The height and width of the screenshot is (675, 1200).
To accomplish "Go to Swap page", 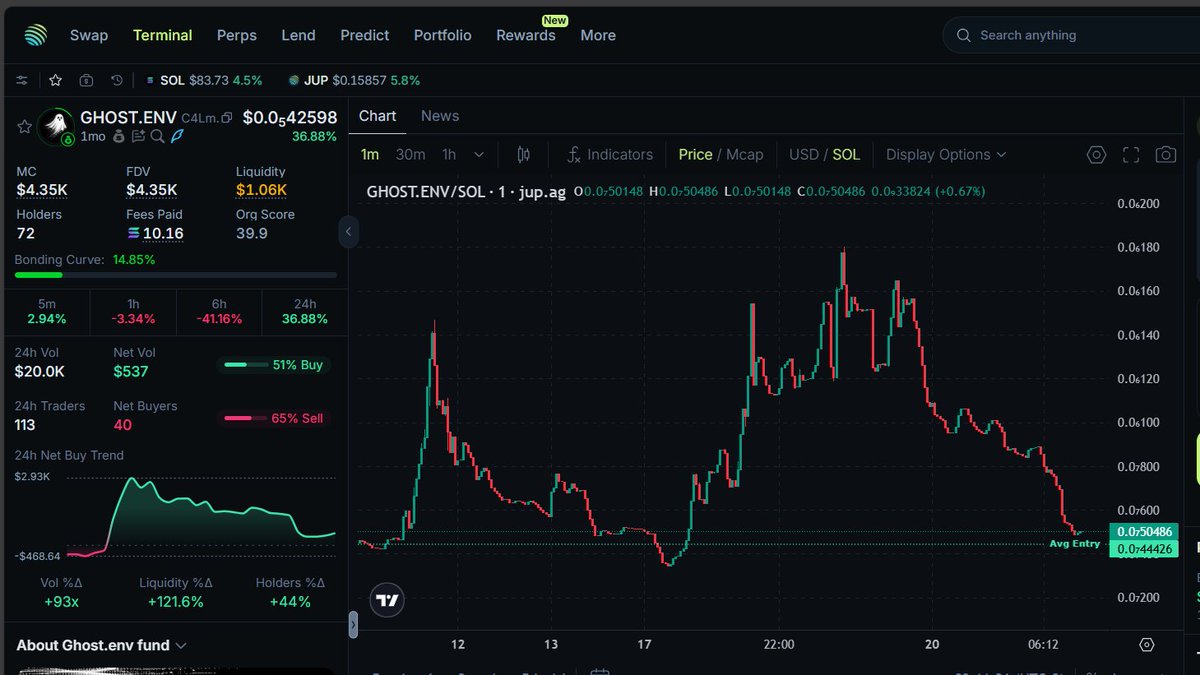I will pyautogui.click(x=89, y=35).
